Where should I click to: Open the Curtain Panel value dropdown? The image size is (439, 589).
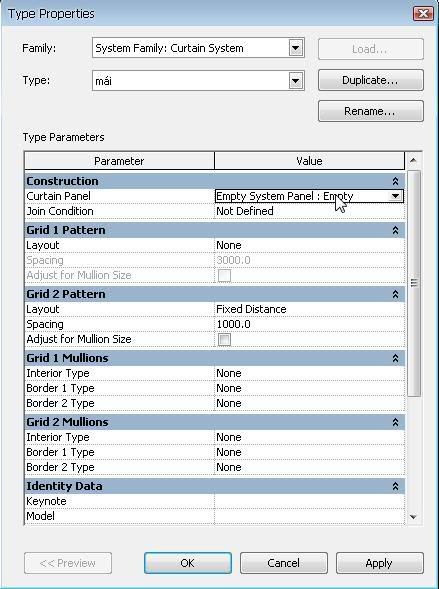[395, 196]
